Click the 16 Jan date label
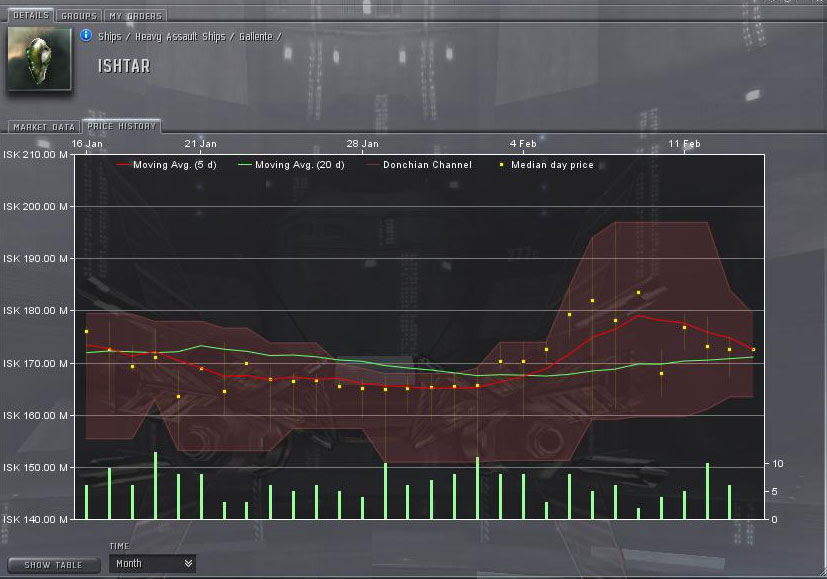 tap(87, 143)
